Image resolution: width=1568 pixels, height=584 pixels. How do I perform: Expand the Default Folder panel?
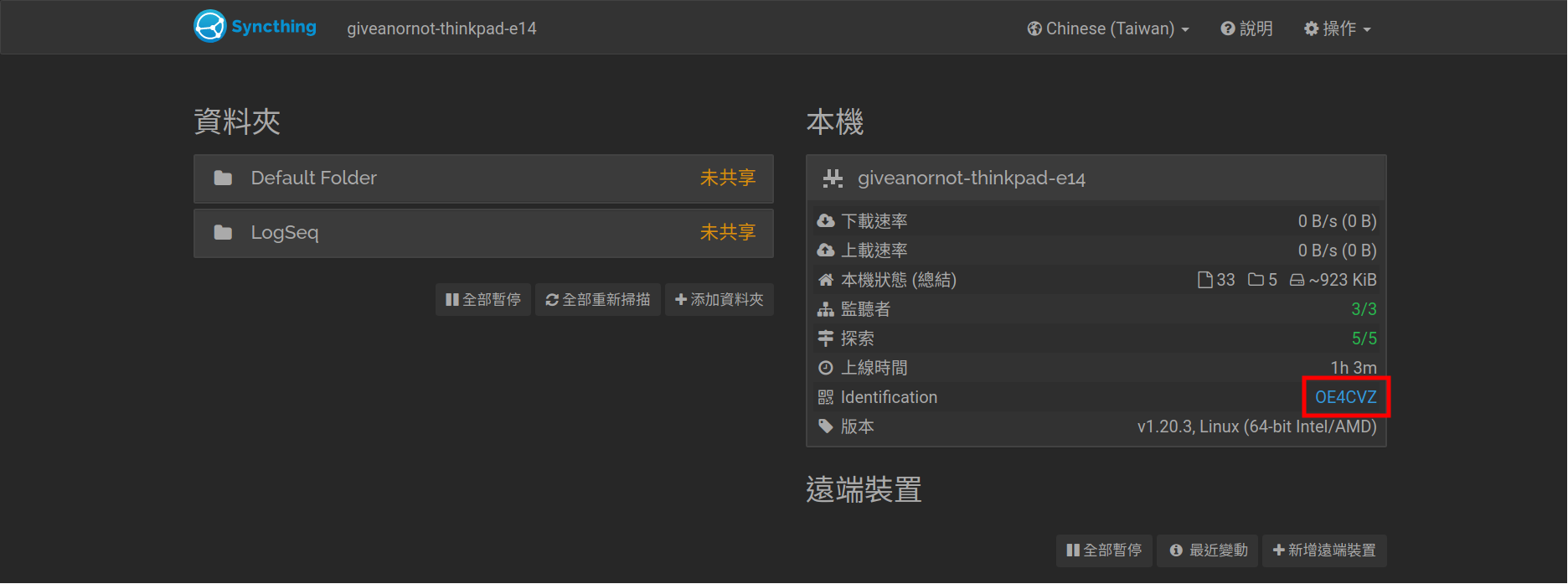(x=482, y=178)
